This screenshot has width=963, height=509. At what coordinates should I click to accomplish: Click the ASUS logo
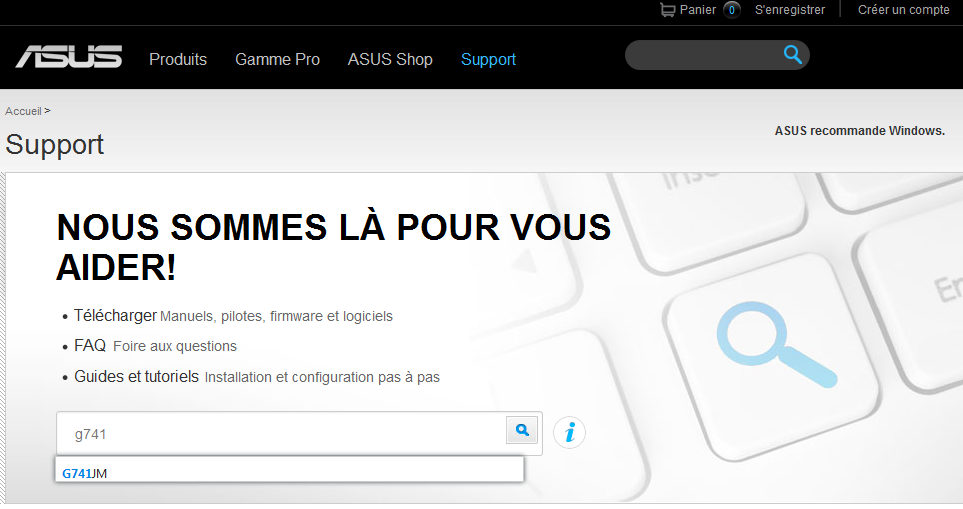click(x=69, y=58)
